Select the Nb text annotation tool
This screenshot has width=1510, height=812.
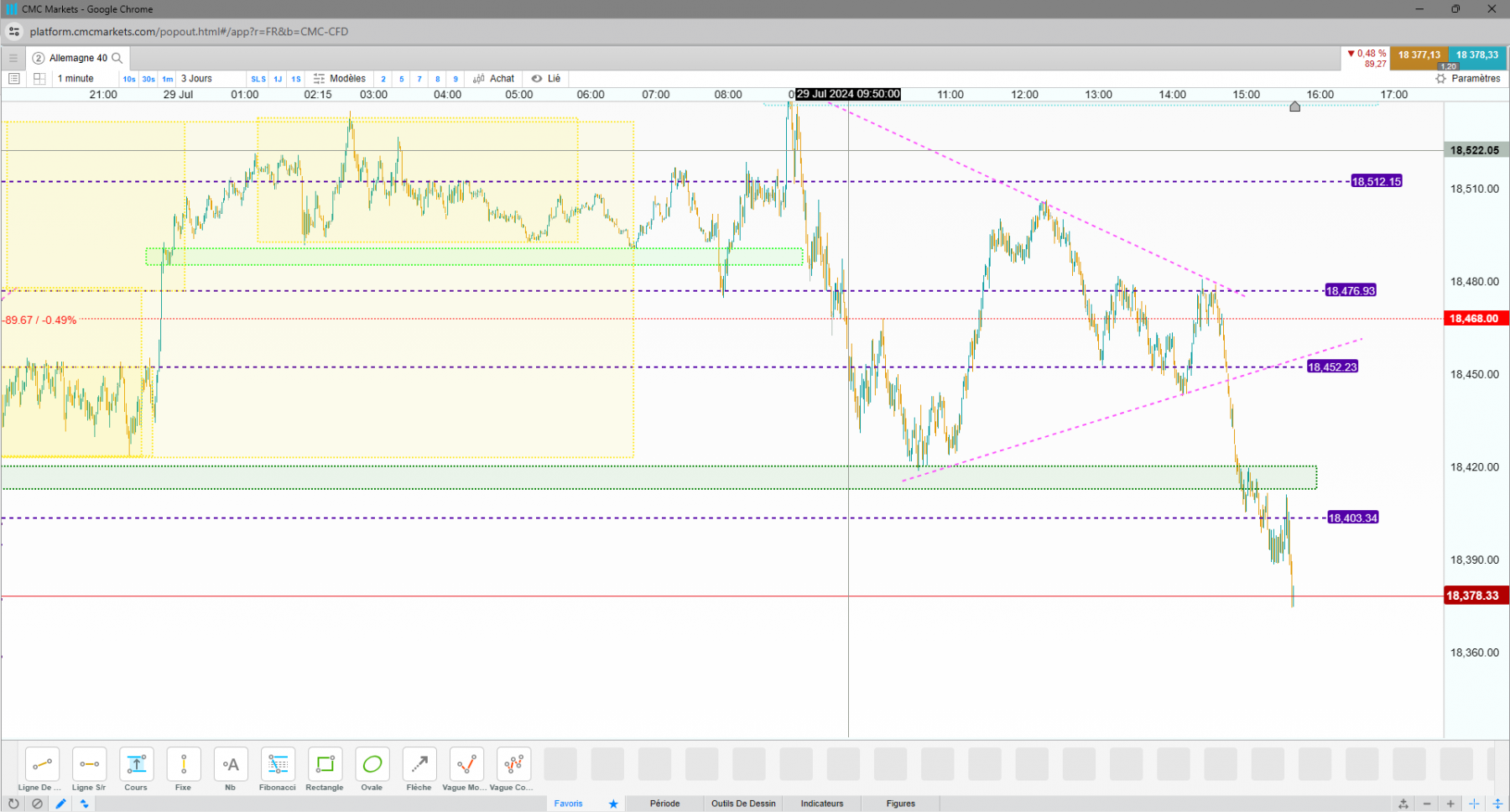point(231,764)
